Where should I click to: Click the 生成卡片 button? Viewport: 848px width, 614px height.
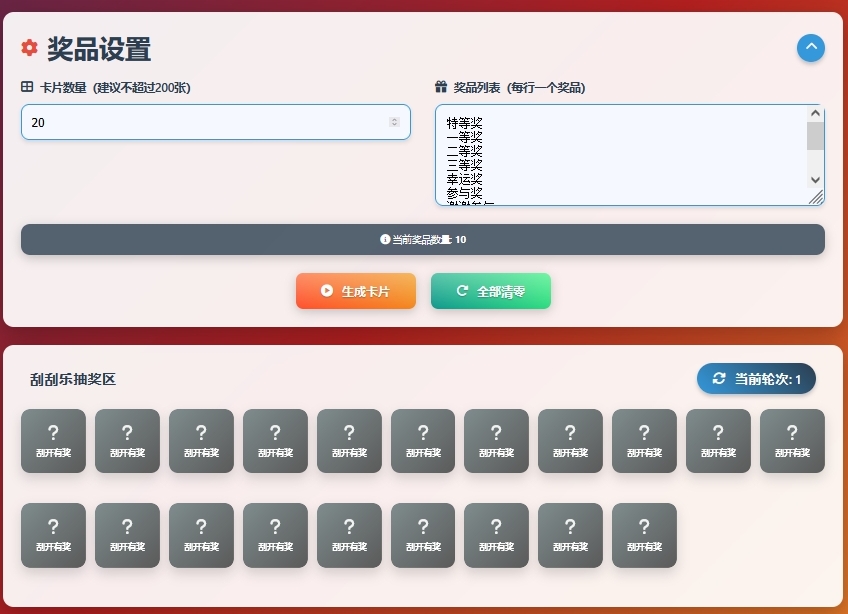pyautogui.click(x=356, y=291)
